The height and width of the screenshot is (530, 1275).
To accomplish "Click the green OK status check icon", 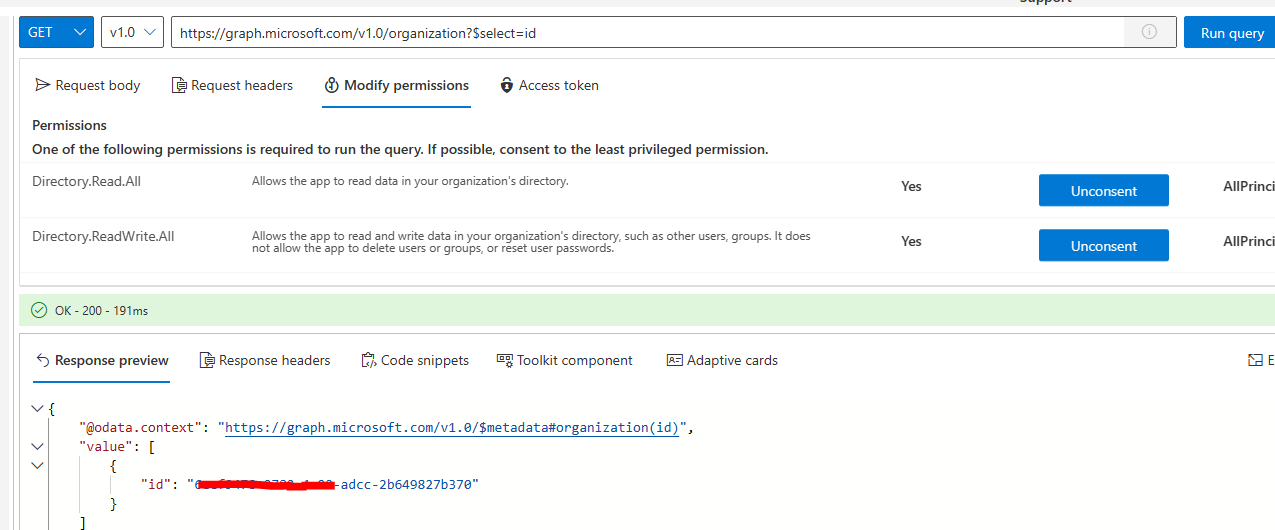I will [x=39, y=310].
